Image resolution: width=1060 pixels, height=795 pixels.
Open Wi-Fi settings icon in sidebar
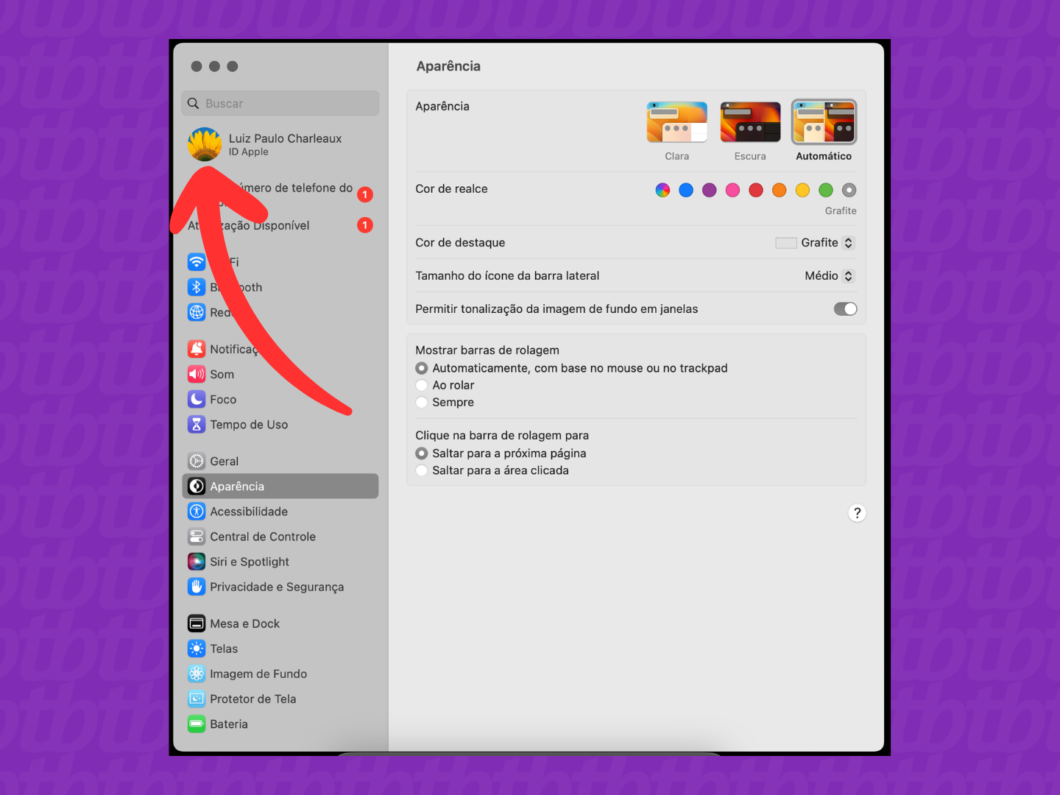(196, 262)
